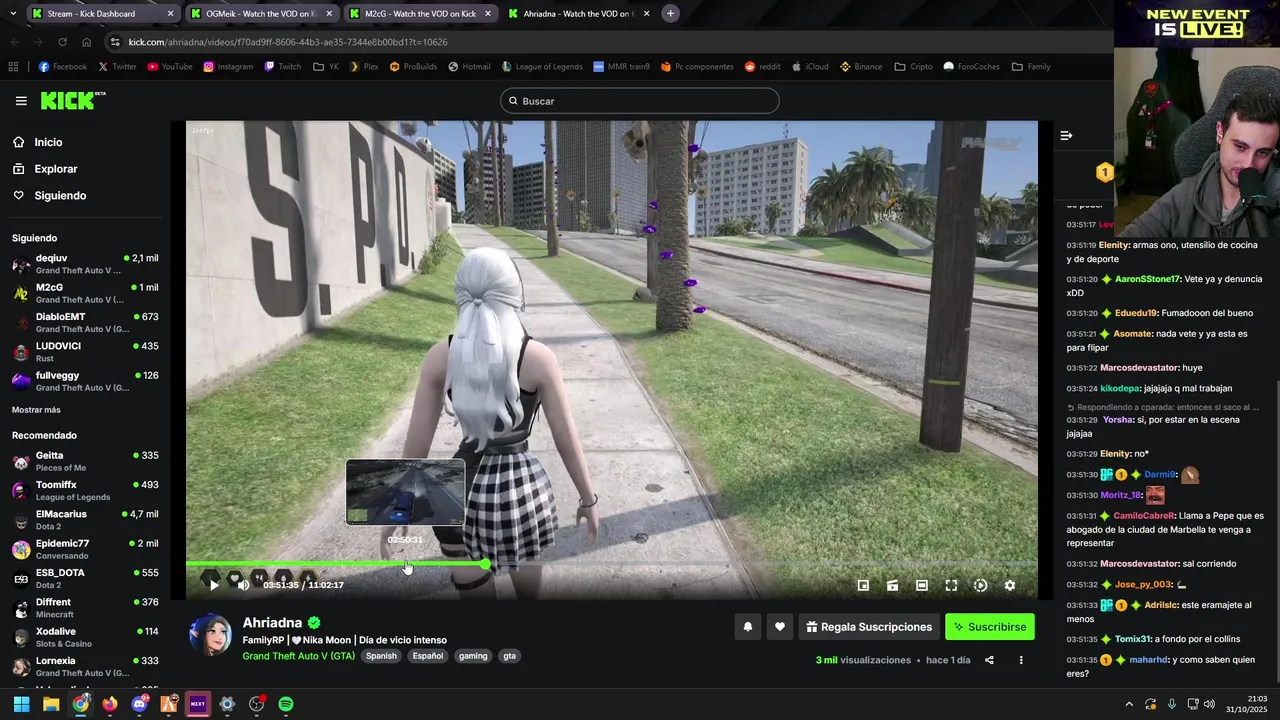This screenshot has height=720, width=1280.
Task: Toggle notification bell for Ahriadna
Action: (x=747, y=627)
